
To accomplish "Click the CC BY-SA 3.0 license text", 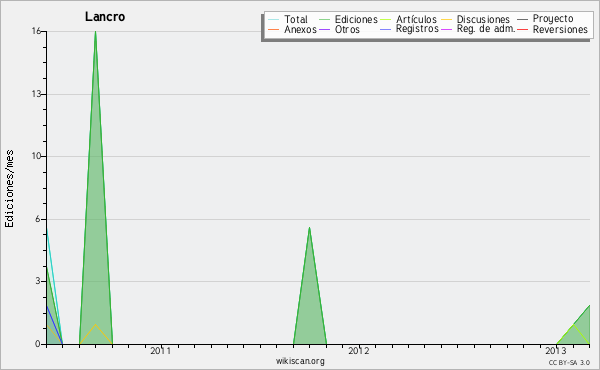I will point(569,362).
